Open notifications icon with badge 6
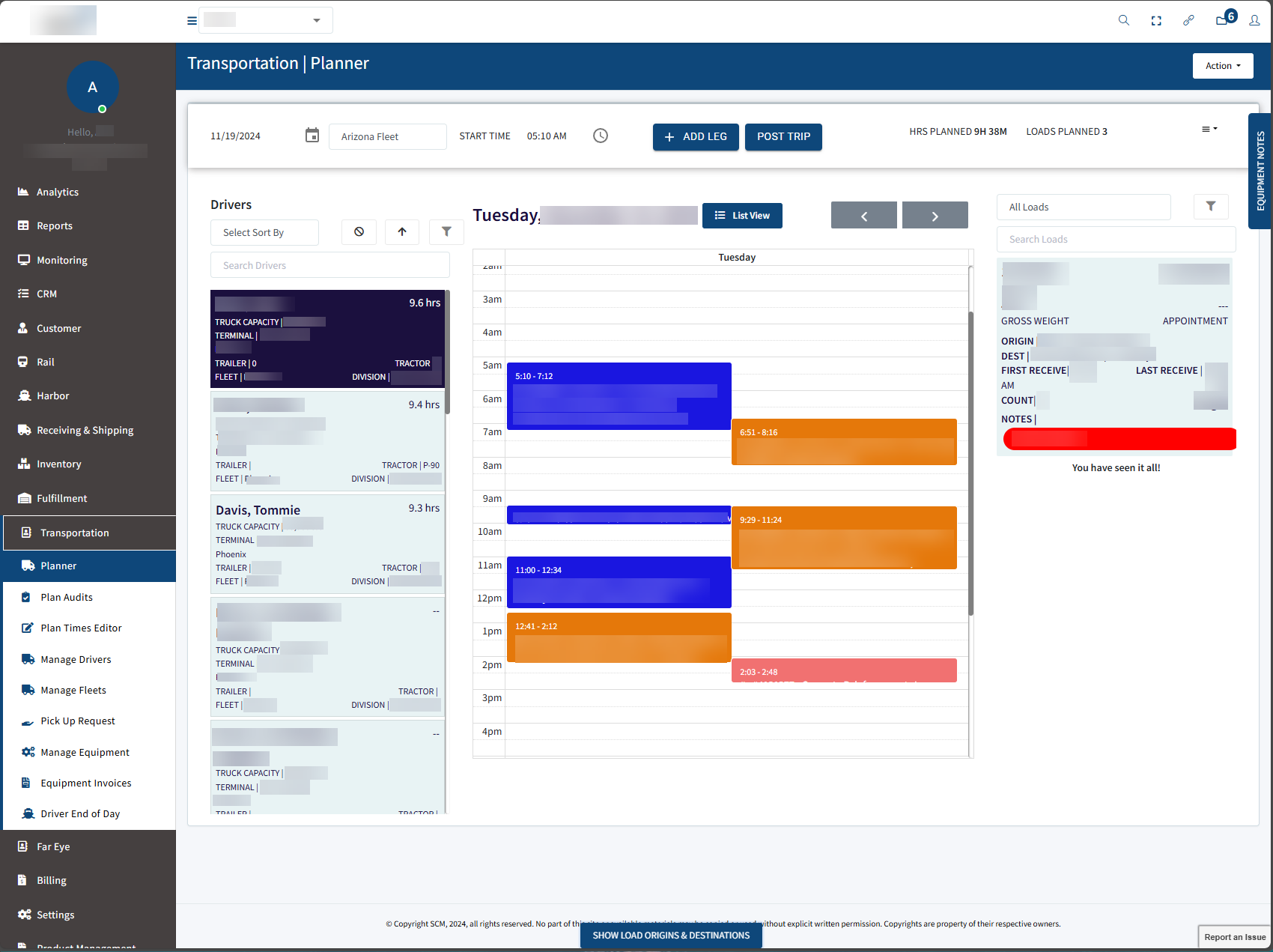This screenshot has width=1273, height=952. click(1225, 18)
